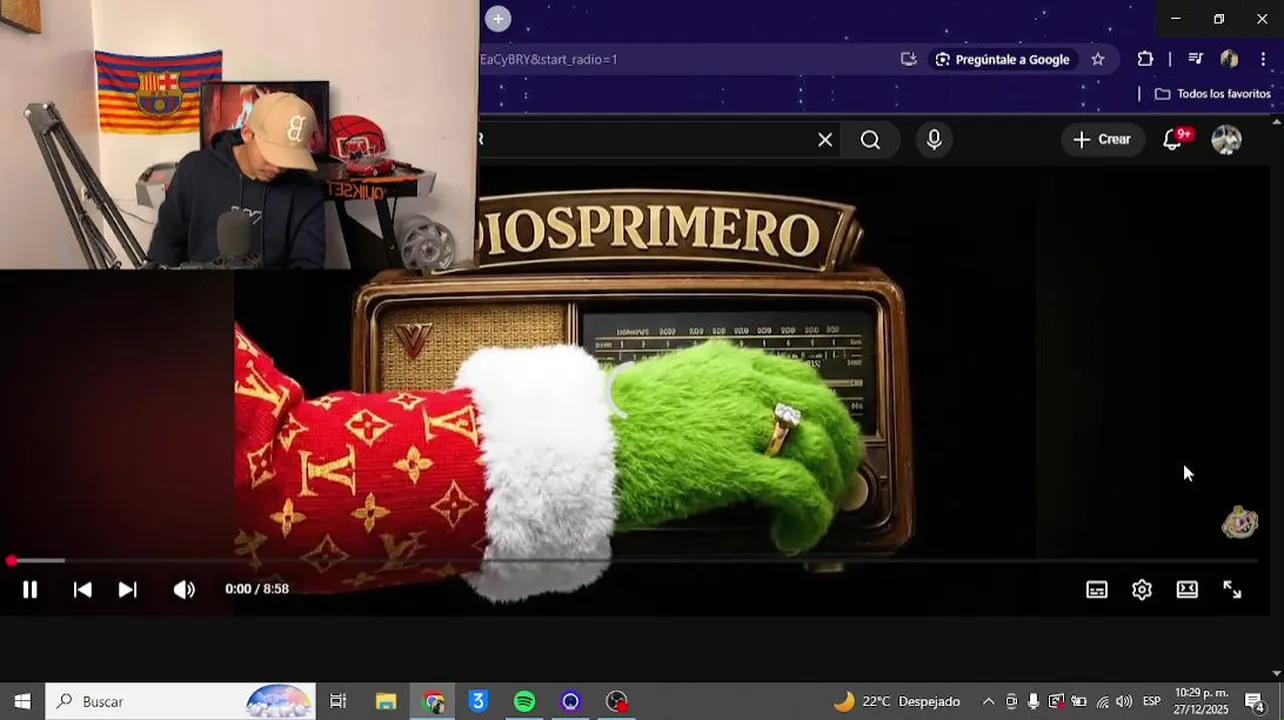Image resolution: width=1284 pixels, height=720 pixels.
Task: Click the channel watermark on the video
Action: (1240, 522)
